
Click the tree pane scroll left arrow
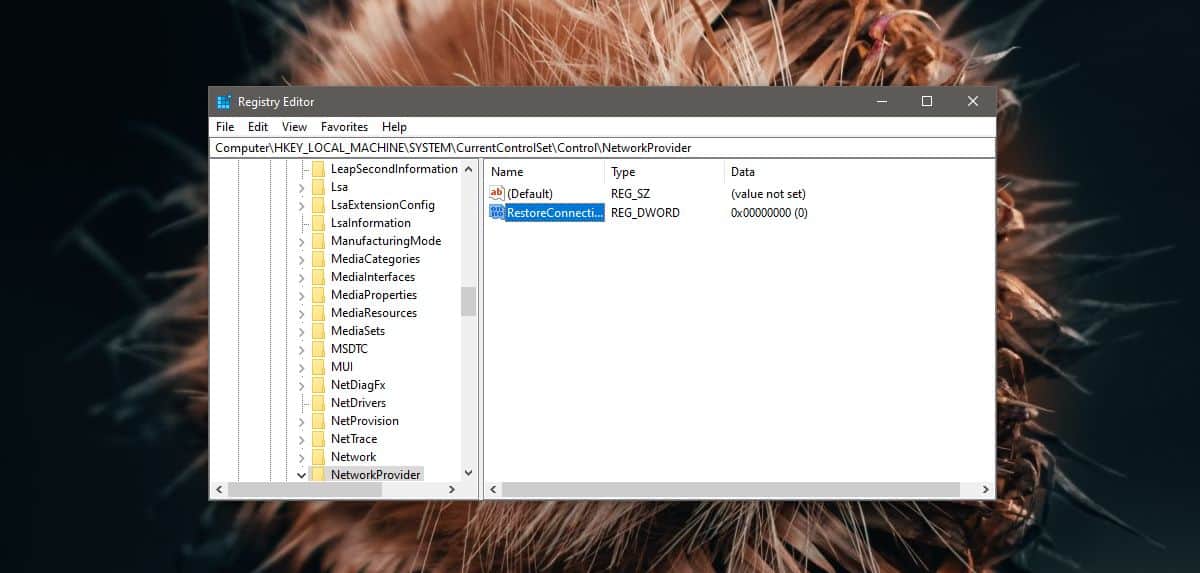(220, 490)
